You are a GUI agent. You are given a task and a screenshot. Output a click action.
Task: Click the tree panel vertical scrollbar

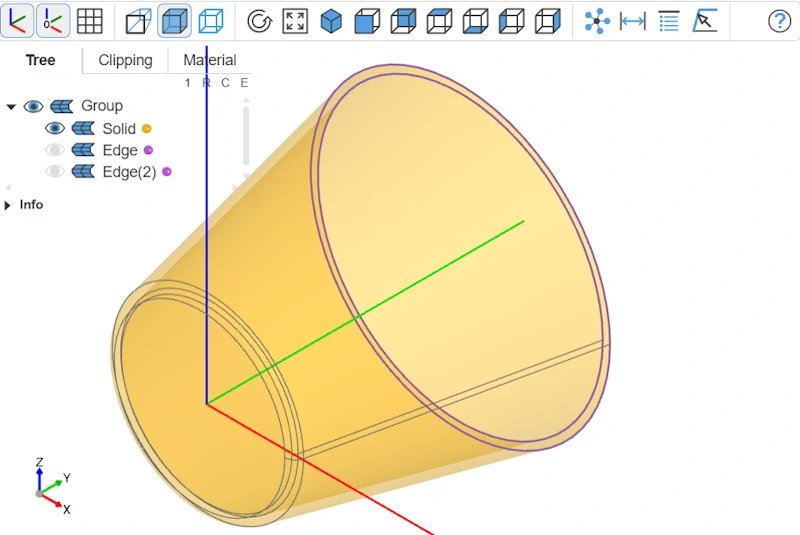[x=246, y=135]
